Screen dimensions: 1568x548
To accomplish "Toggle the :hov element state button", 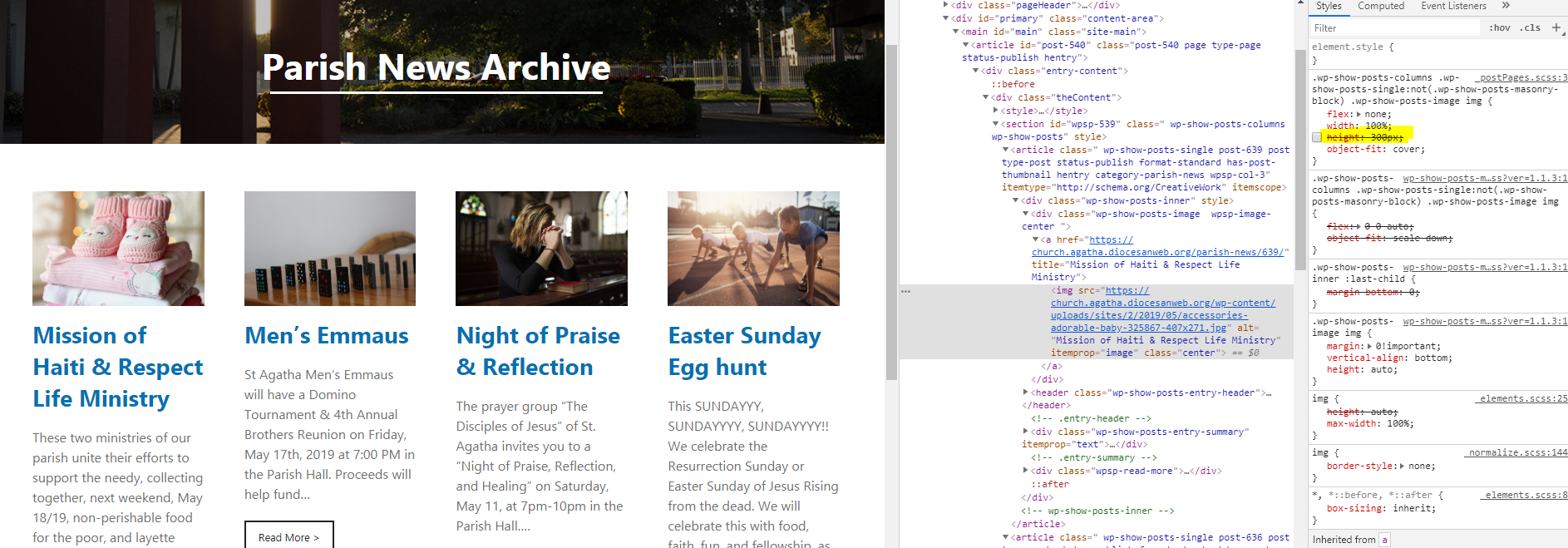I will pyautogui.click(x=1499, y=27).
